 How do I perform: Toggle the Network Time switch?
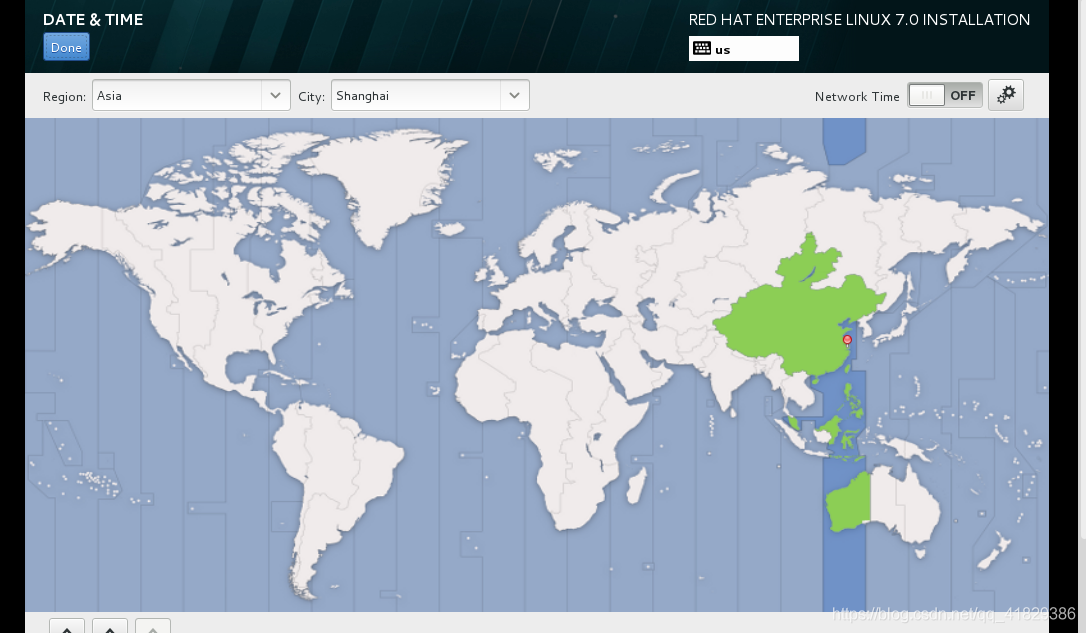coord(945,95)
